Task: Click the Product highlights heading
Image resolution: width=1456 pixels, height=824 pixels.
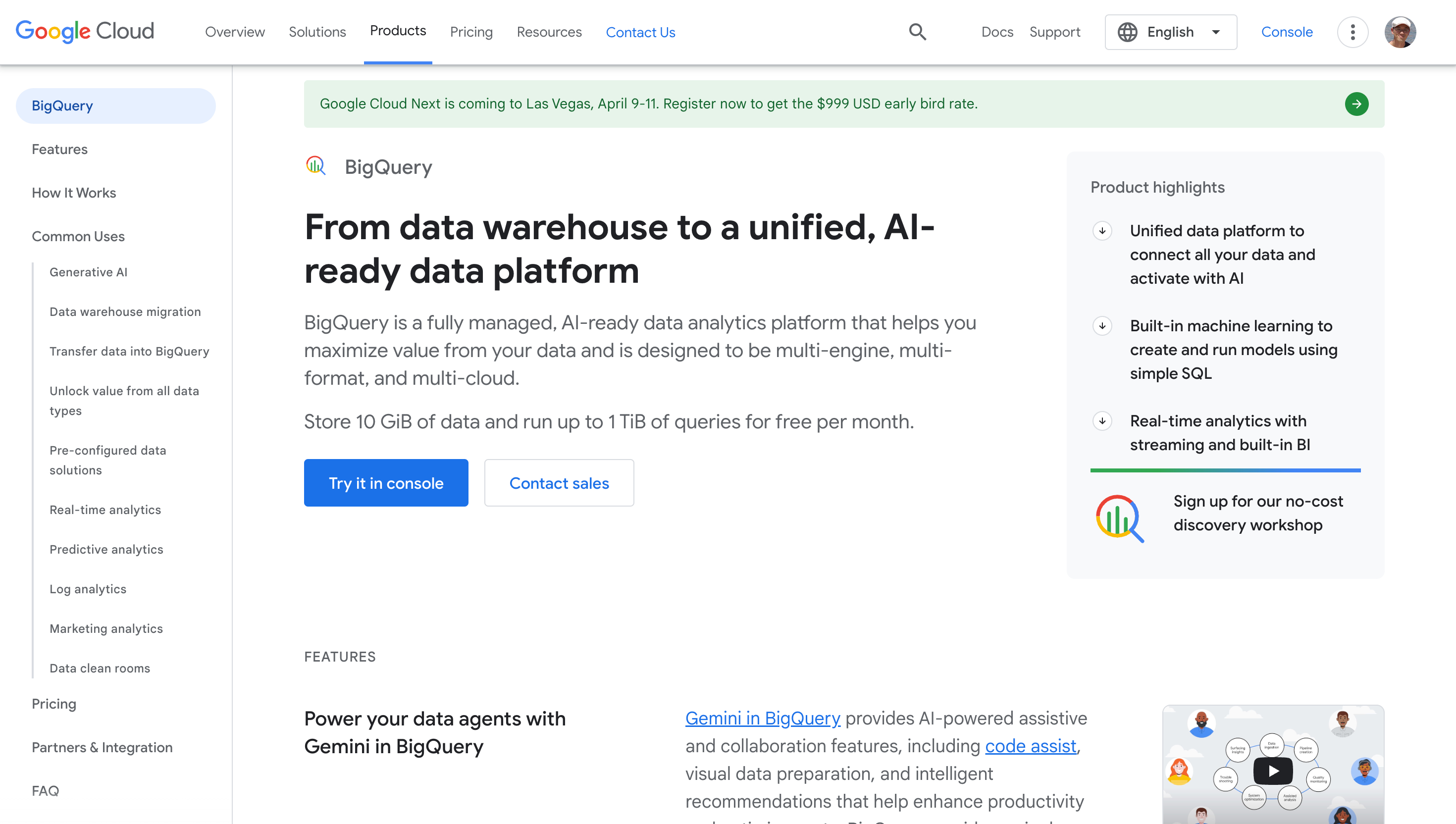Action: pos(1157,187)
